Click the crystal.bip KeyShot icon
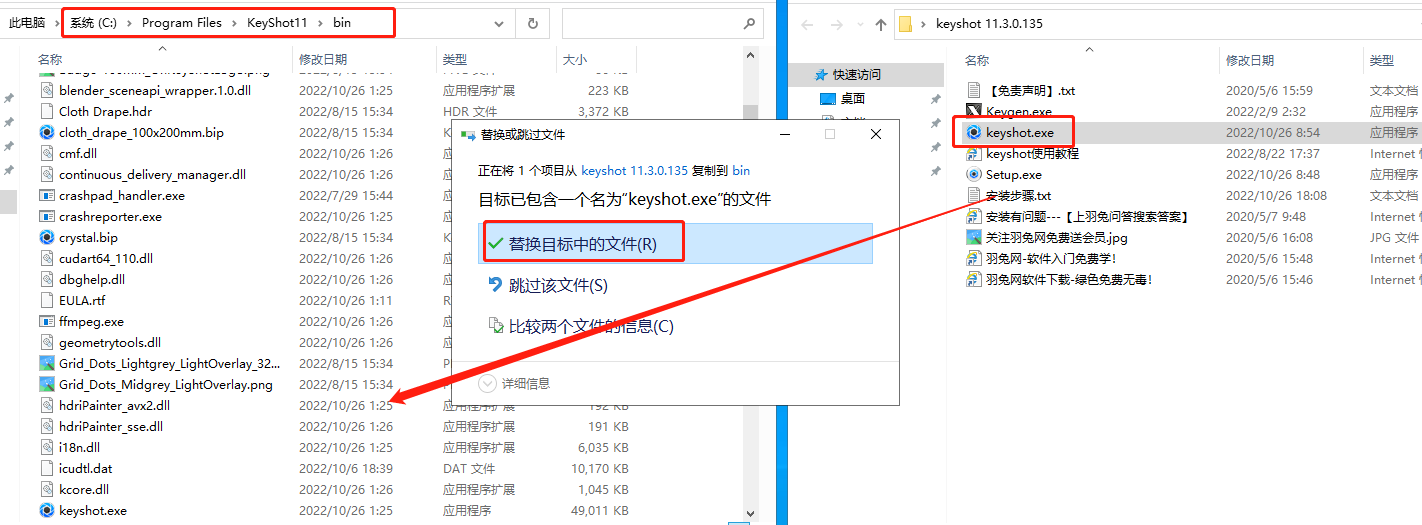1422x525 pixels. click(x=46, y=237)
